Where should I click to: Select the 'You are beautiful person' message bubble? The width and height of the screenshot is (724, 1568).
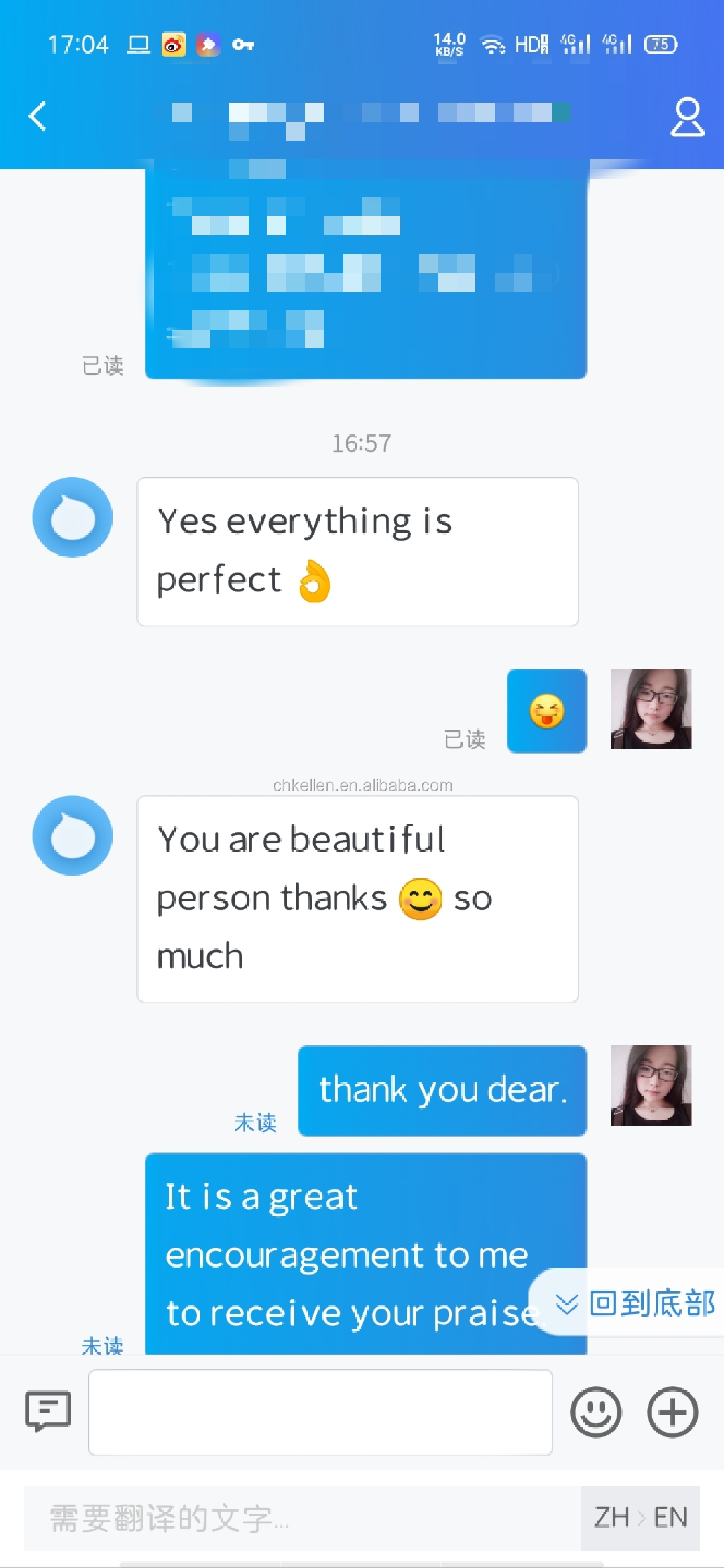pos(358,899)
